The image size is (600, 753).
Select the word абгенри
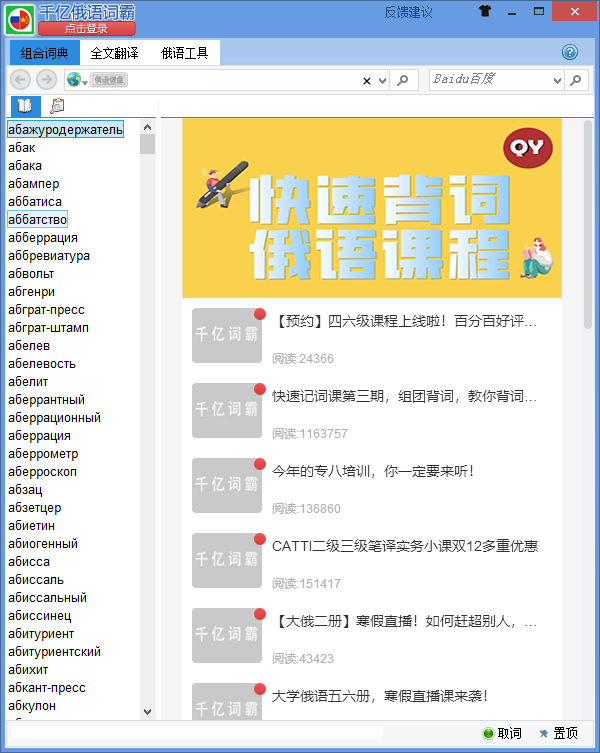click(31, 291)
